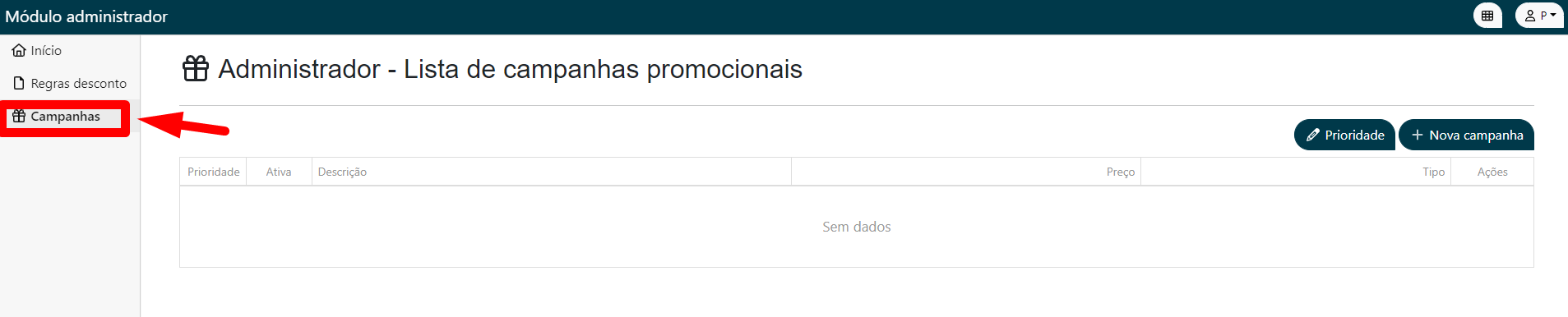The height and width of the screenshot is (317, 1568).
Task: Open the grid apps icon in top bar
Action: tap(1487, 16)
